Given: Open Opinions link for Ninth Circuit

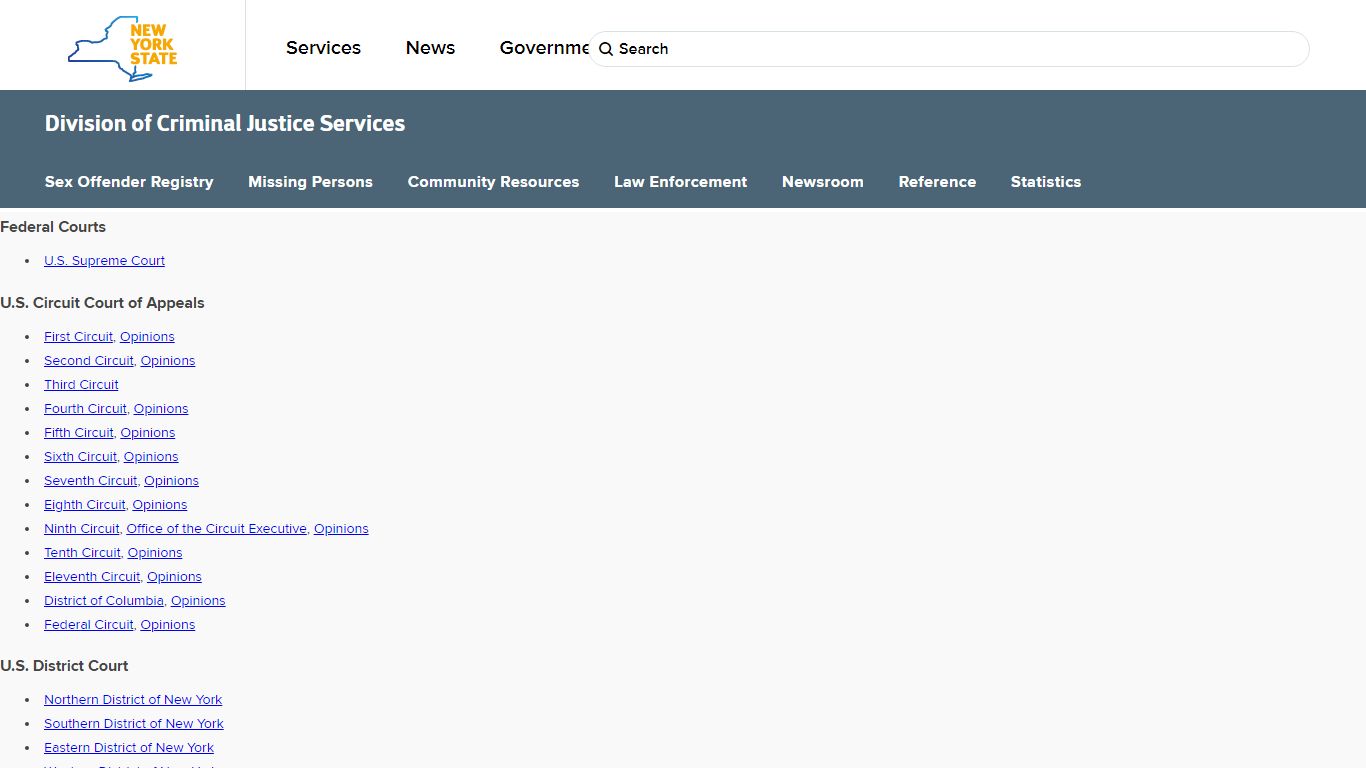Looking at the screenshot, I should click(341, 529).
